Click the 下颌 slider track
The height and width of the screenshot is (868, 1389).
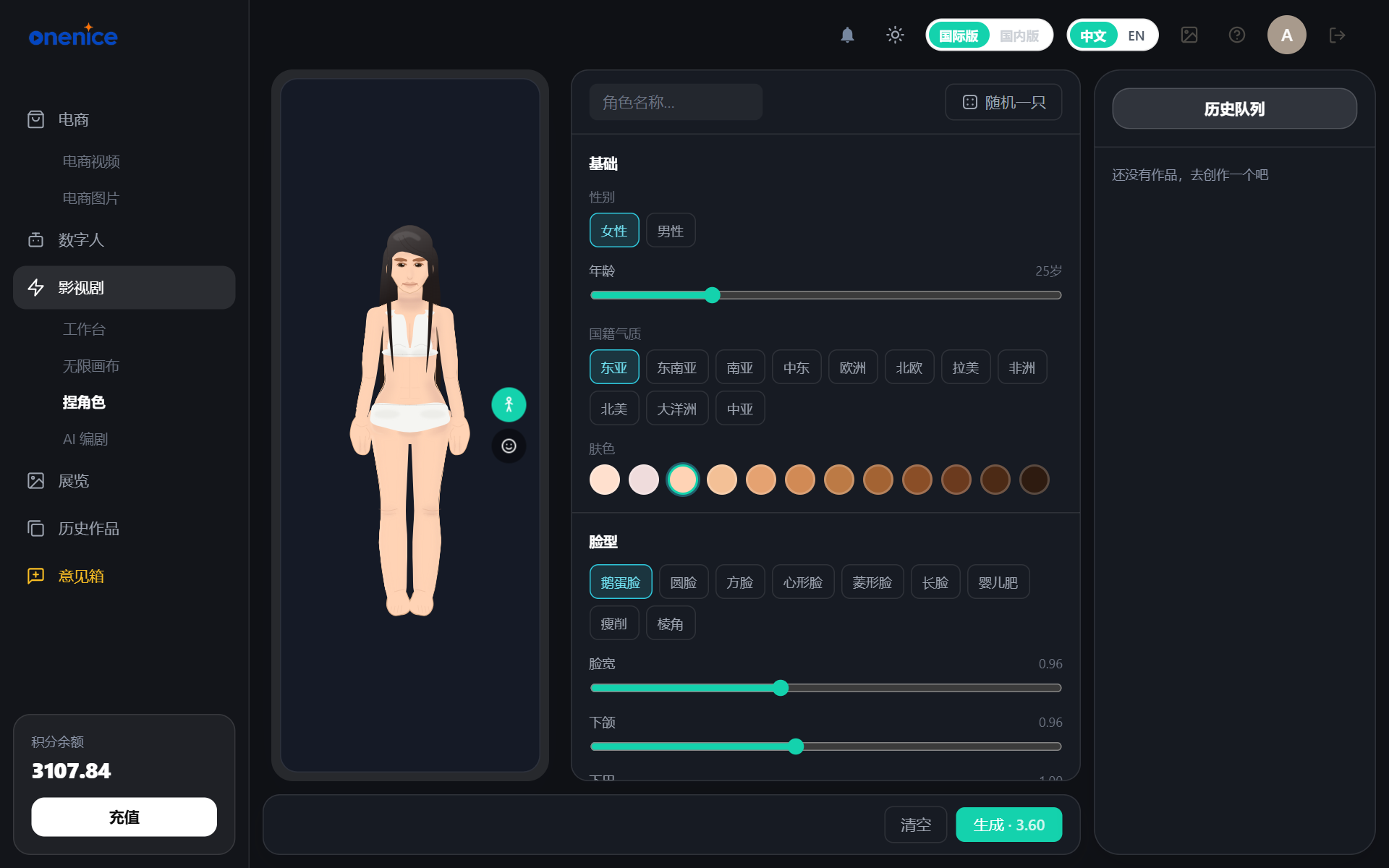825,746
